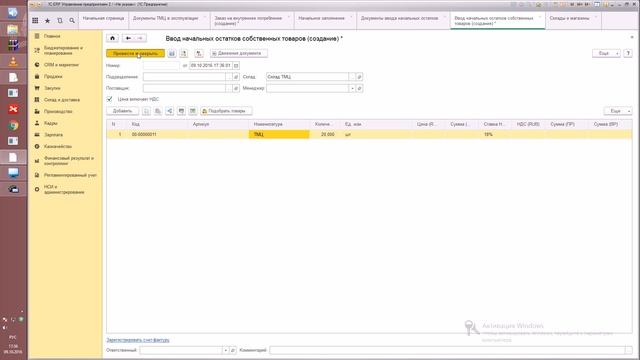The width and height of the screenshot is (640, 360).
Task: Click the second table toolbar icon after Добавить
Action: coord(158,111)
